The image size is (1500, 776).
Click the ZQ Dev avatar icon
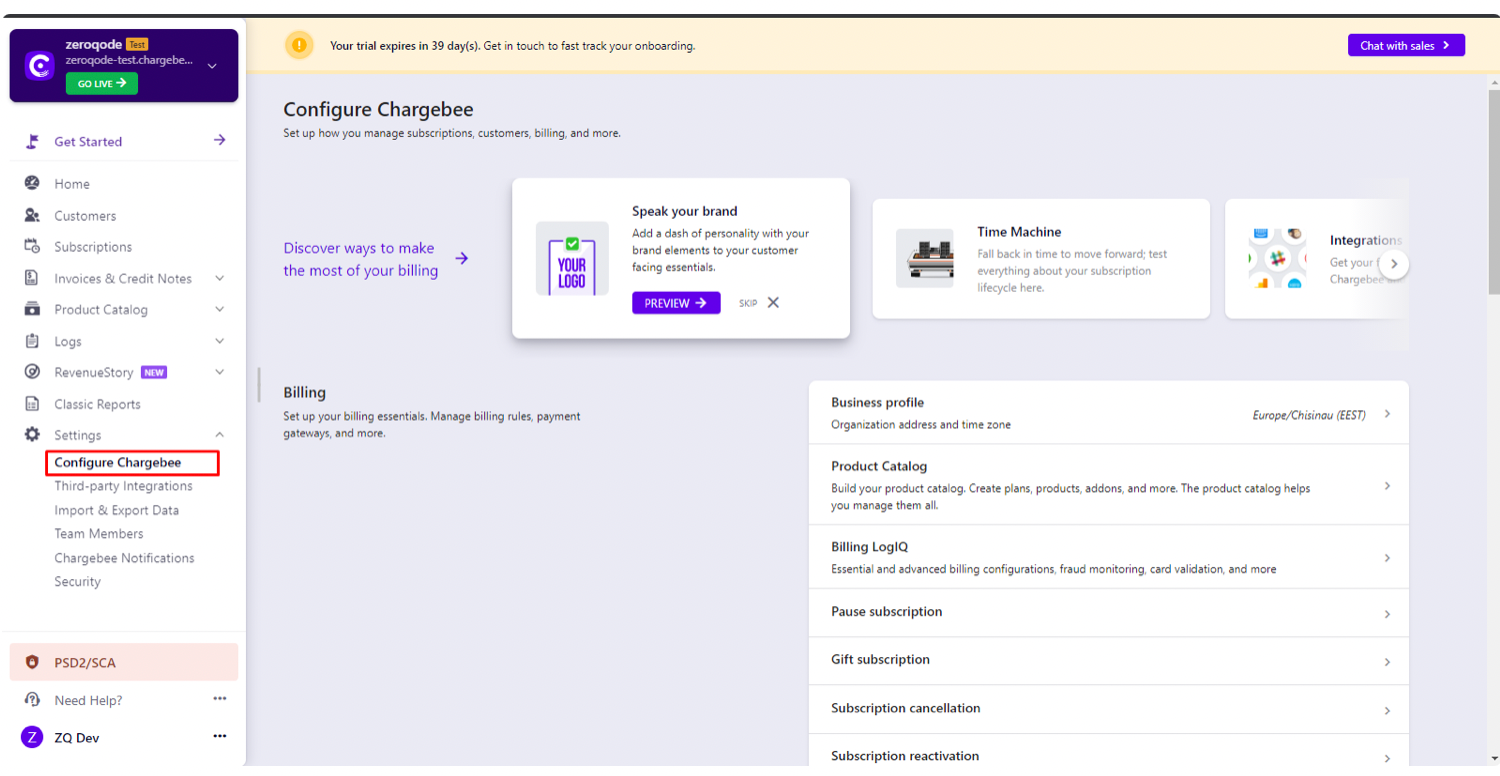point(32,737)
